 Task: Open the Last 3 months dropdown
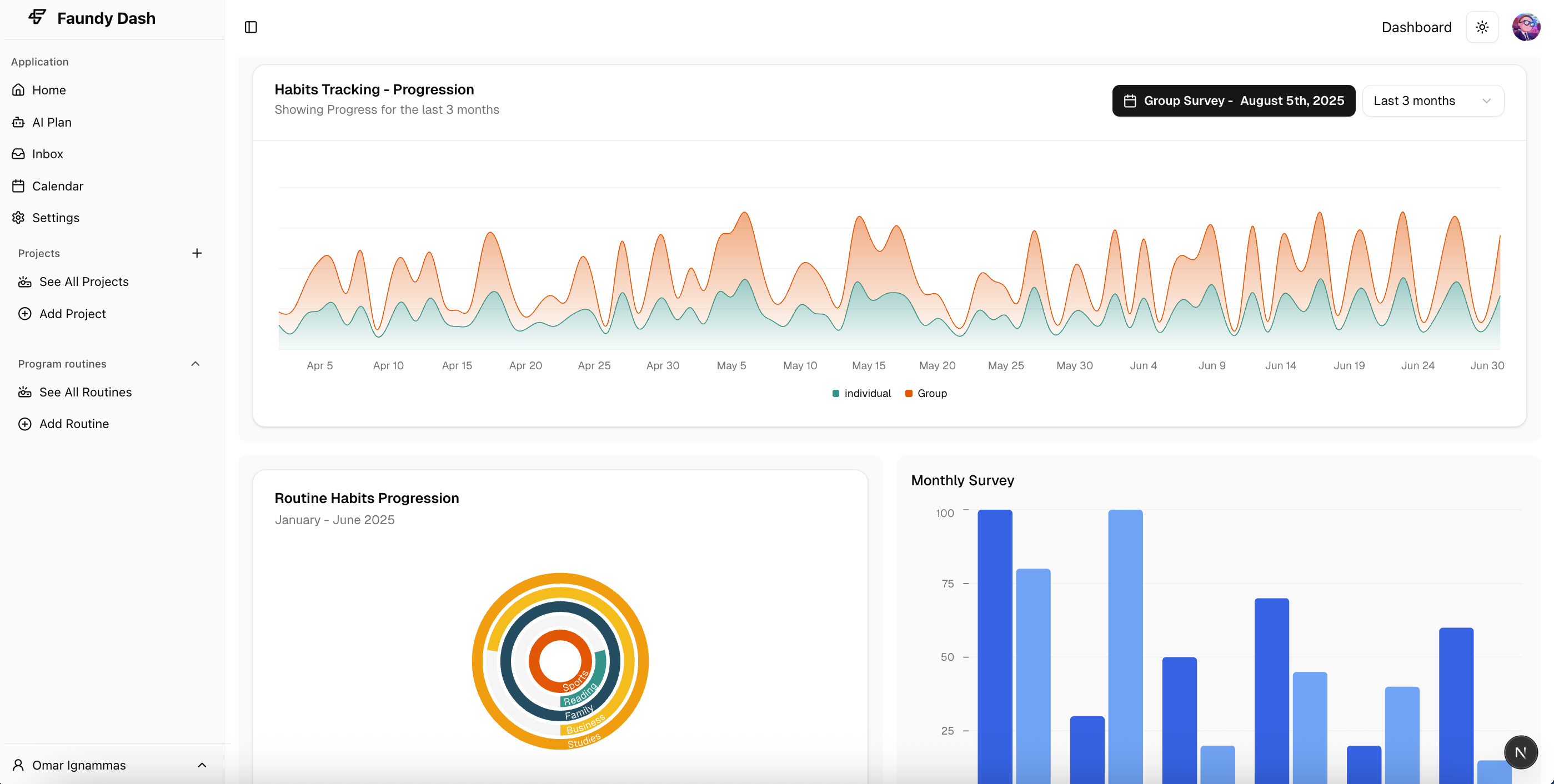point(1433,100)
